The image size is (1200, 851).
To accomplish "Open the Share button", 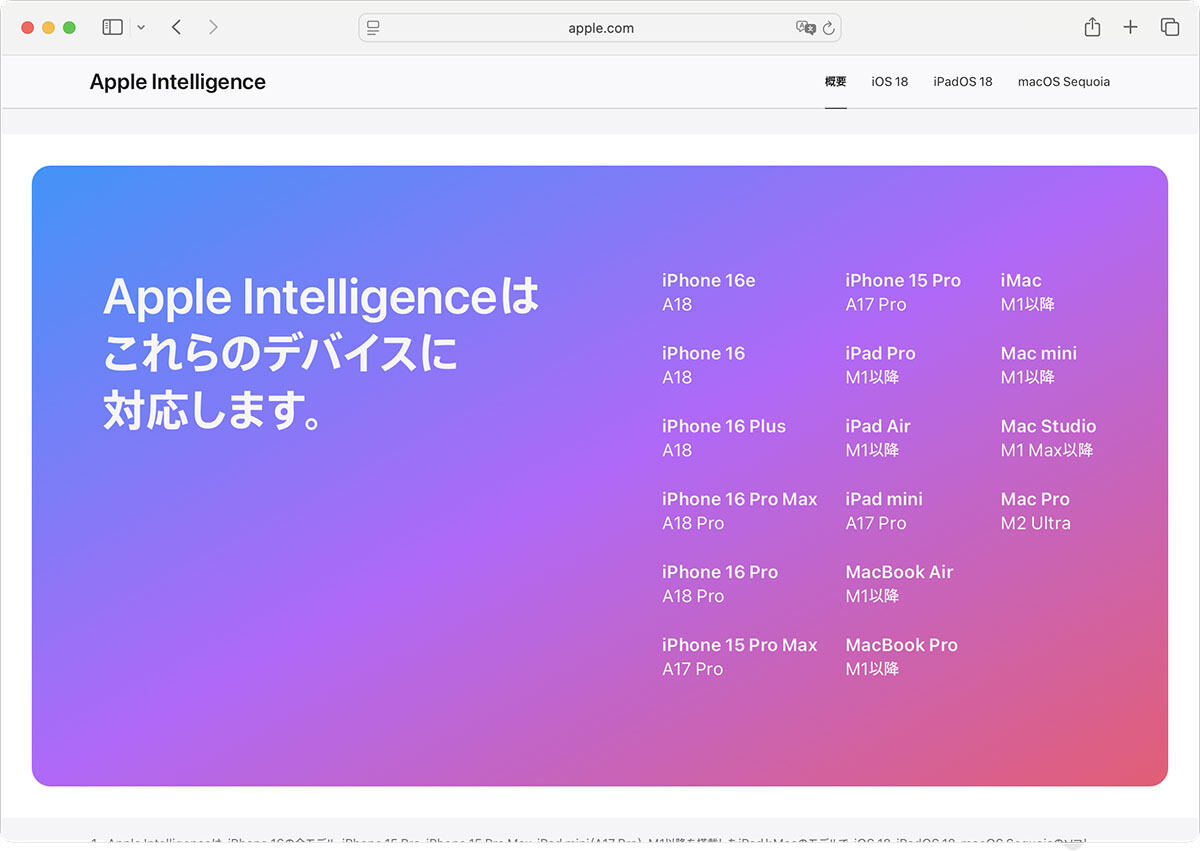I will point(1092,28).
